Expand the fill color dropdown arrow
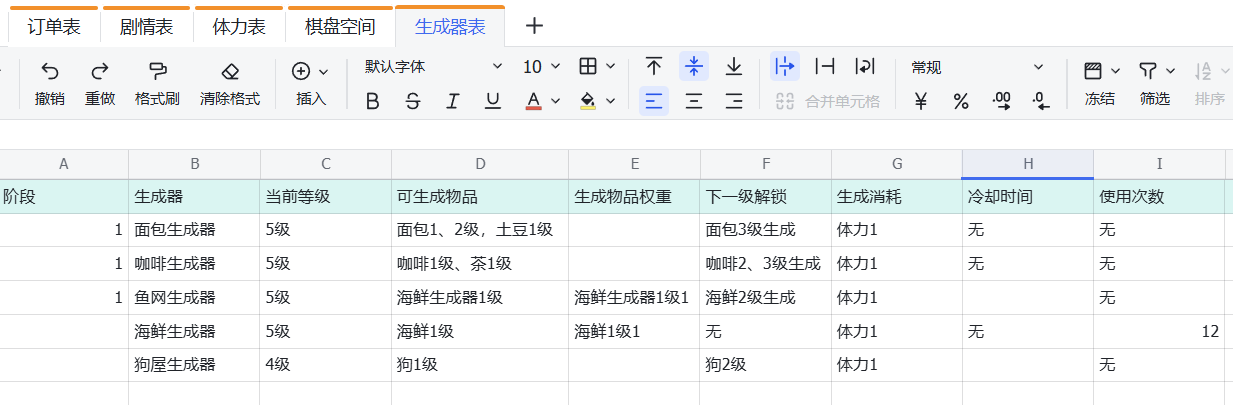The height and width of the screenshot is (405, 1233). pyautogui.click(x=610, y=101)
